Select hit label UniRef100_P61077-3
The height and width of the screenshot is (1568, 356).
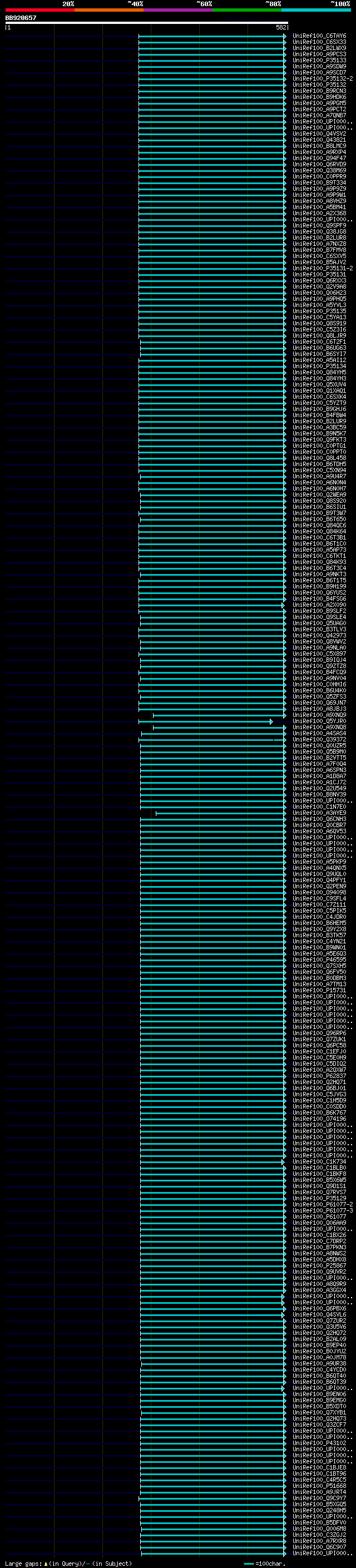pos(323,1210)
